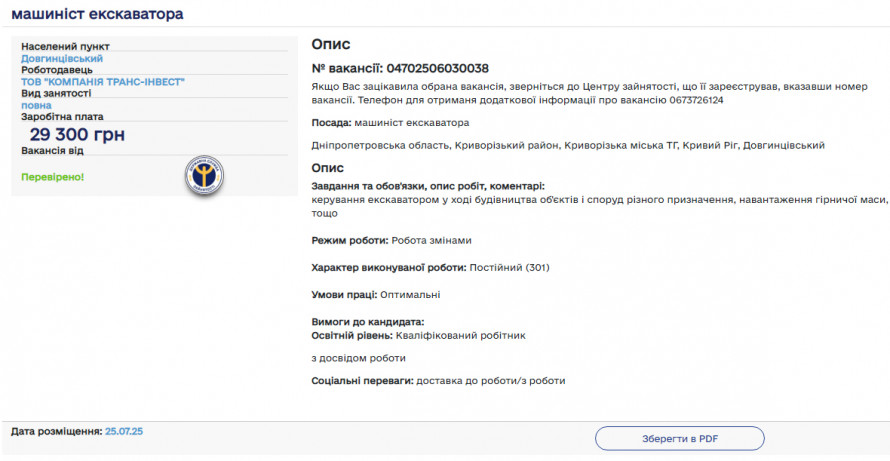Image resolution: width=890 pixels, height=461 pixels.
Task: Click the employment service logo emblem
Action: pyautogui.click(x=204, y=174)
